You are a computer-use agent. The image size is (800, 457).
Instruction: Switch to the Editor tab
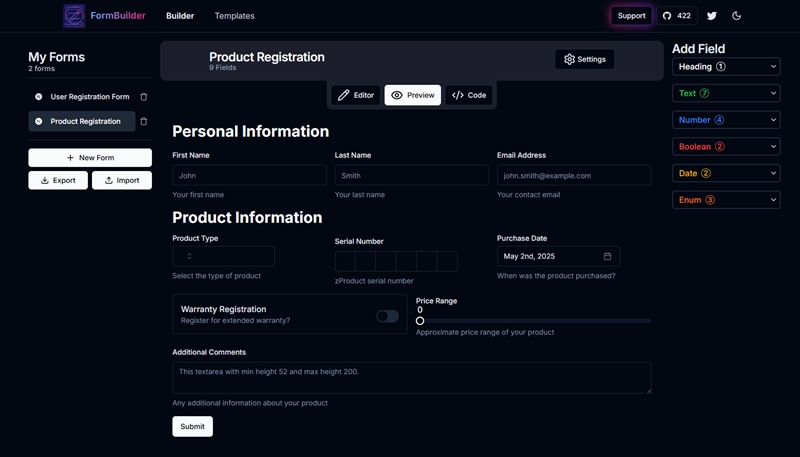click(356, 95)
